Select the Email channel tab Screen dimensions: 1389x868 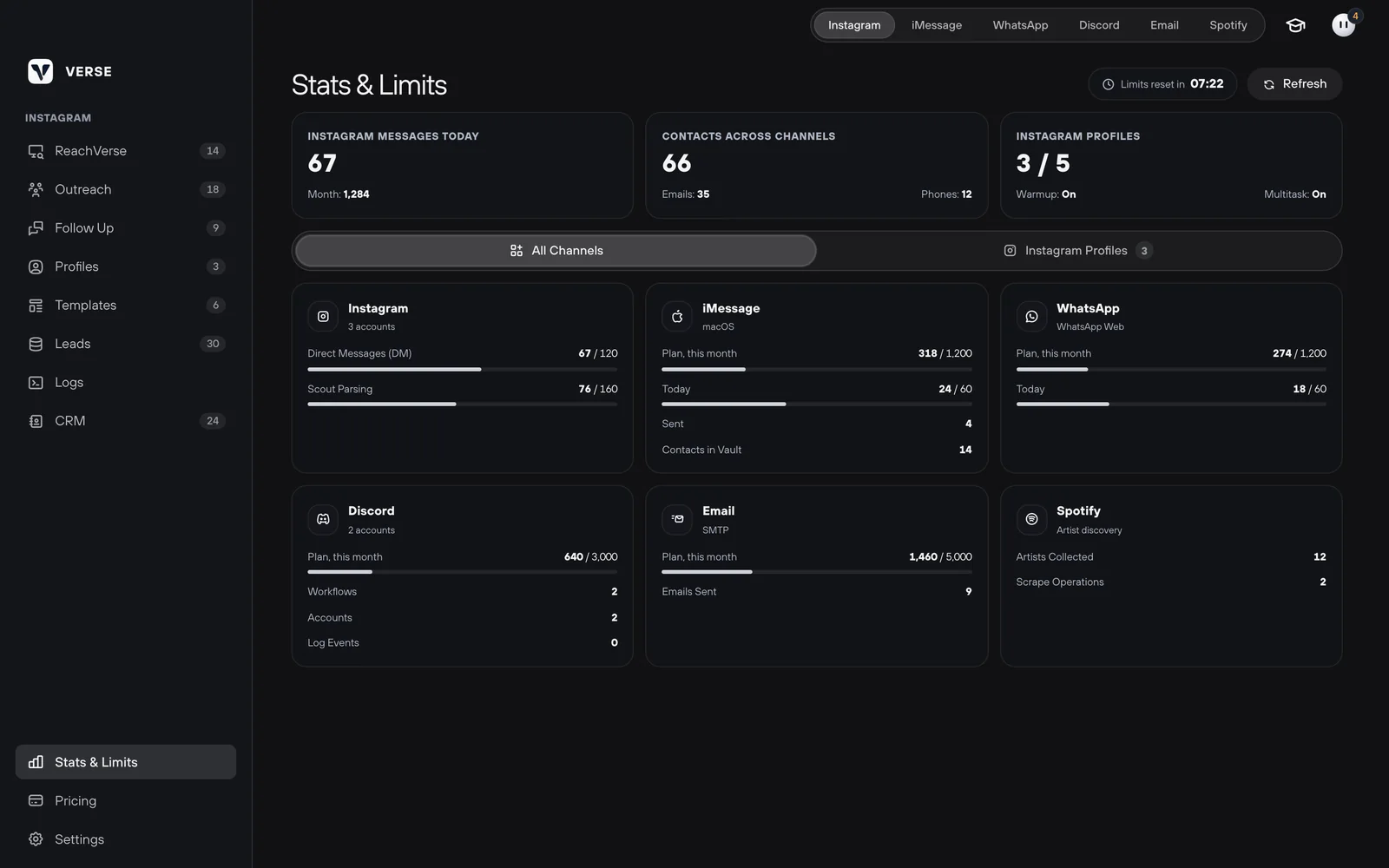(x=1164, y=25)
